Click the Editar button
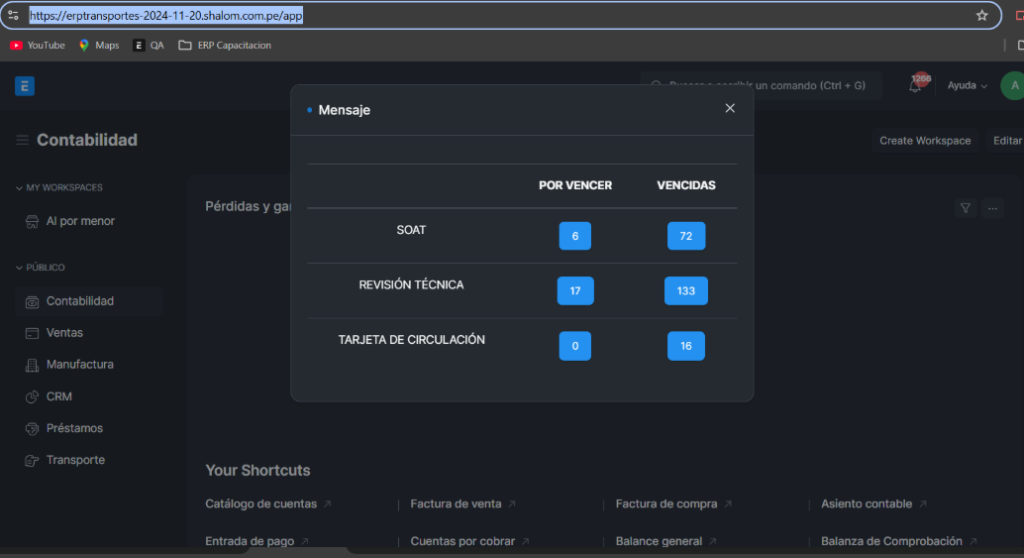Viewport: 1024px width, 558px height. coord(1006,140)
